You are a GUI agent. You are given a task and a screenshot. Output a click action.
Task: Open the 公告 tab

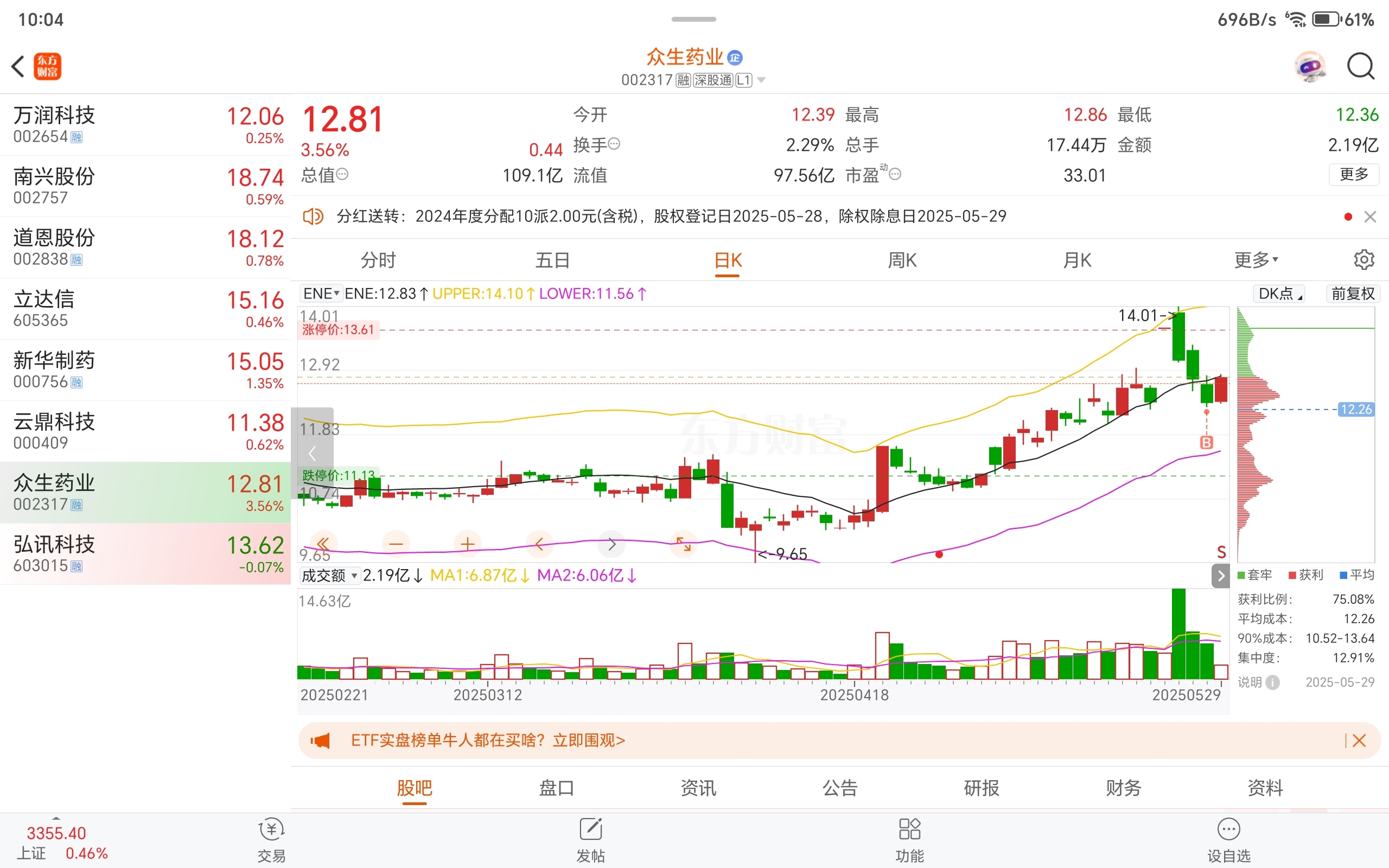tap(840, 788)
